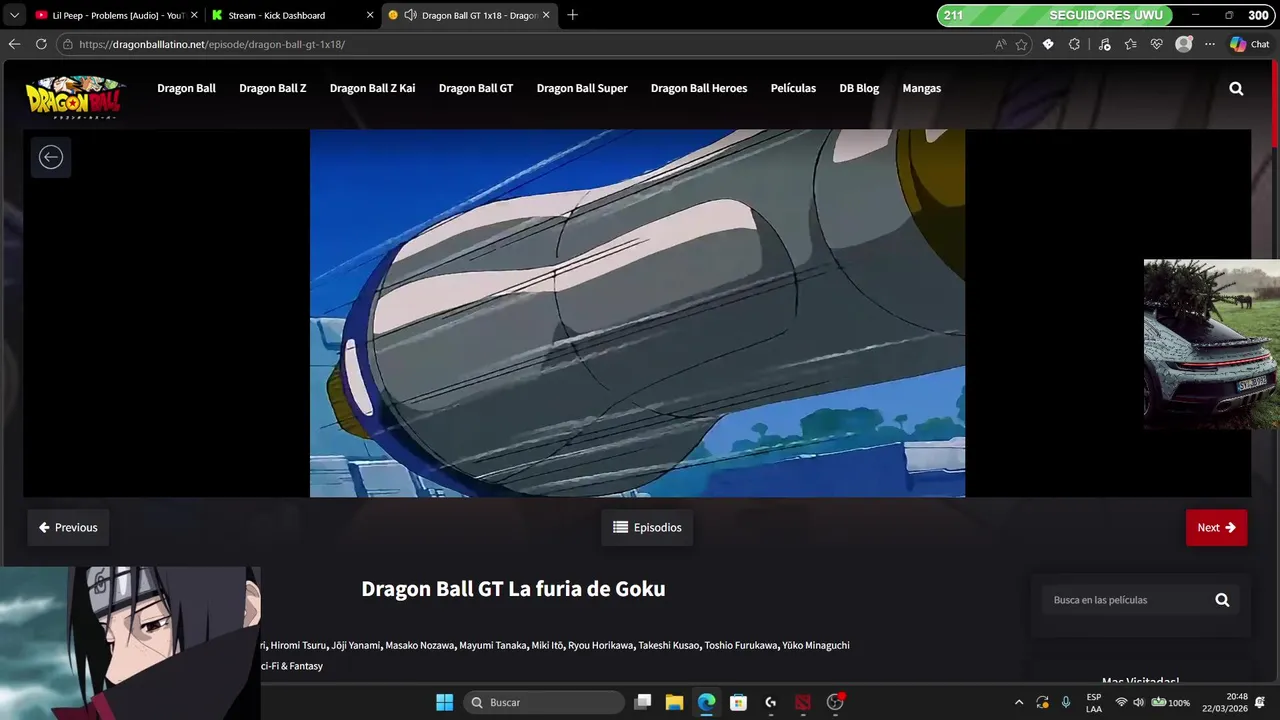
Task: Click Yūko Minaguchi cast link
Action: tap(815, 645)
